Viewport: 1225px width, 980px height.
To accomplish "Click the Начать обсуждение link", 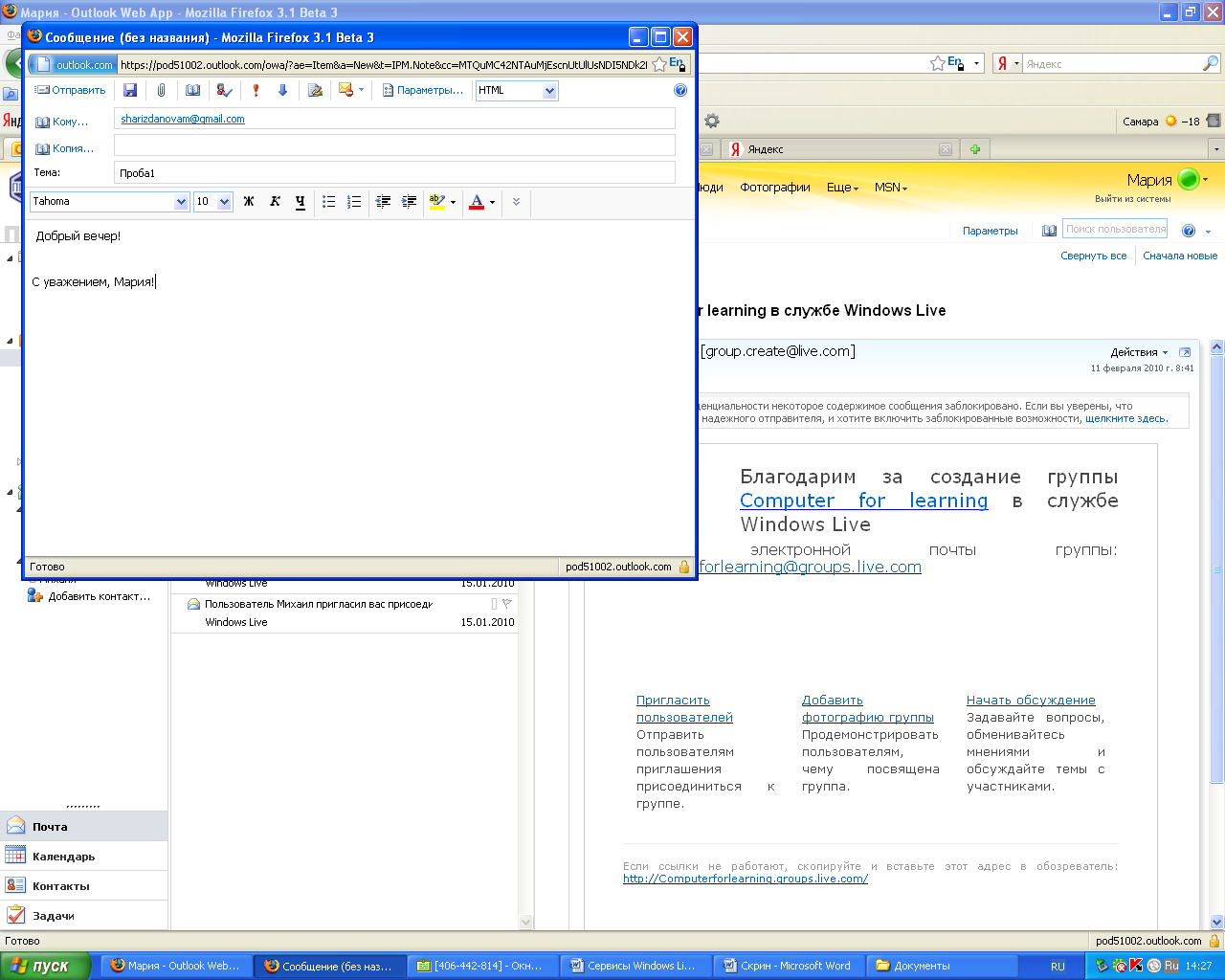I will point(1031,701).
